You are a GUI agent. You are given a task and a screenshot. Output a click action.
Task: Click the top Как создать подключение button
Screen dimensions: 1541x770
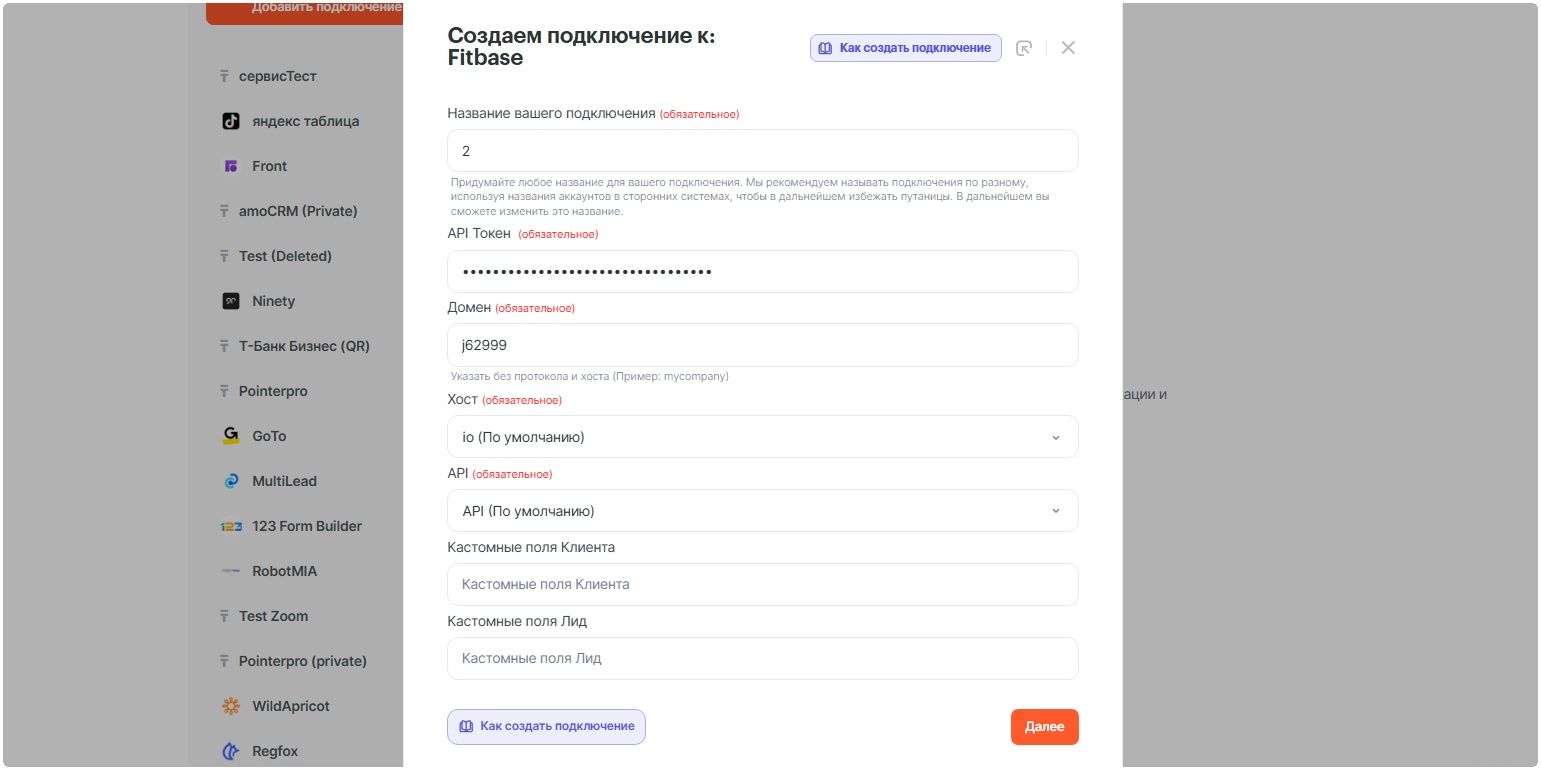[905, 48]
